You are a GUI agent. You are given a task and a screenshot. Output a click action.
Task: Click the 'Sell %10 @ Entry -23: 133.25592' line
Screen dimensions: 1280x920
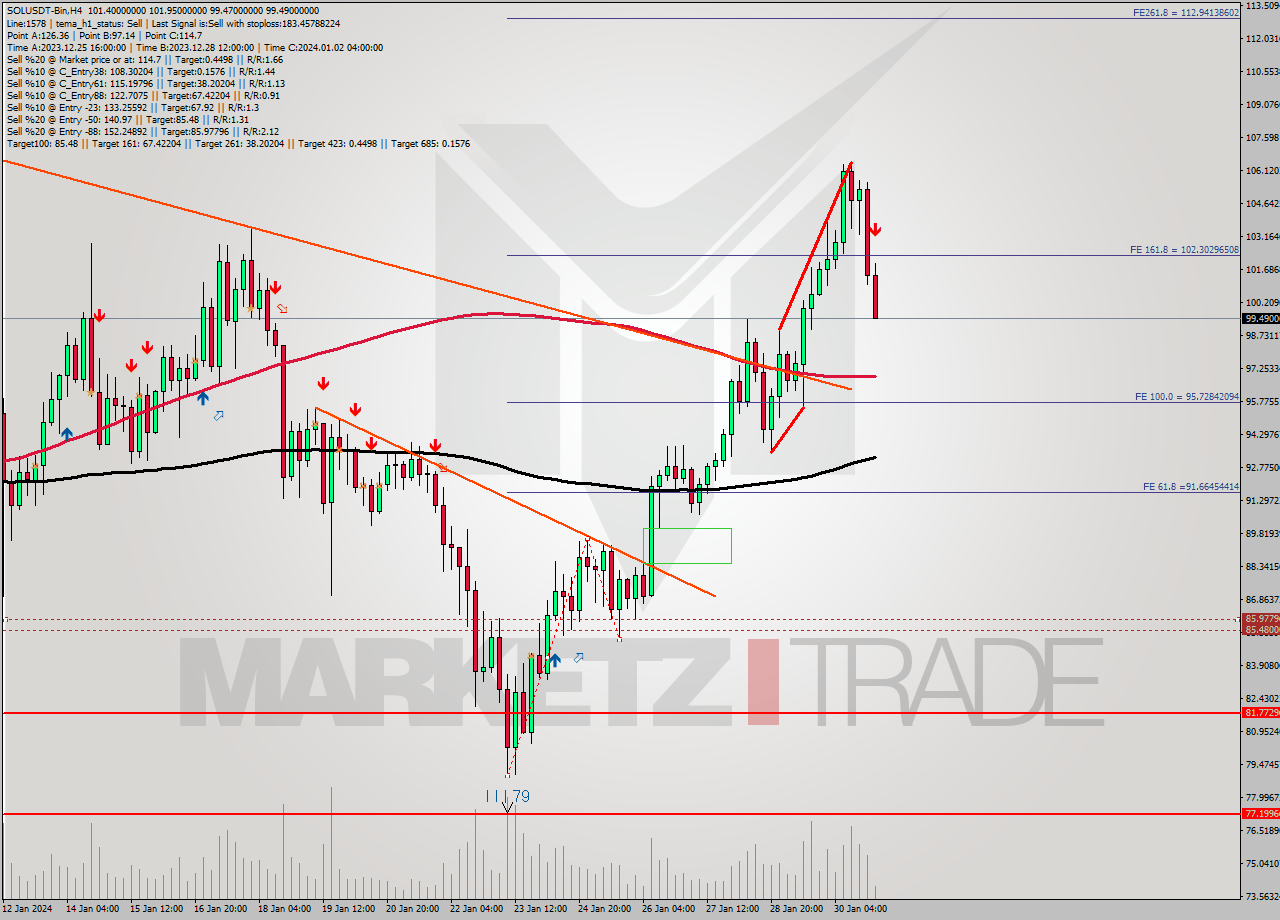[x=132, y=108]
